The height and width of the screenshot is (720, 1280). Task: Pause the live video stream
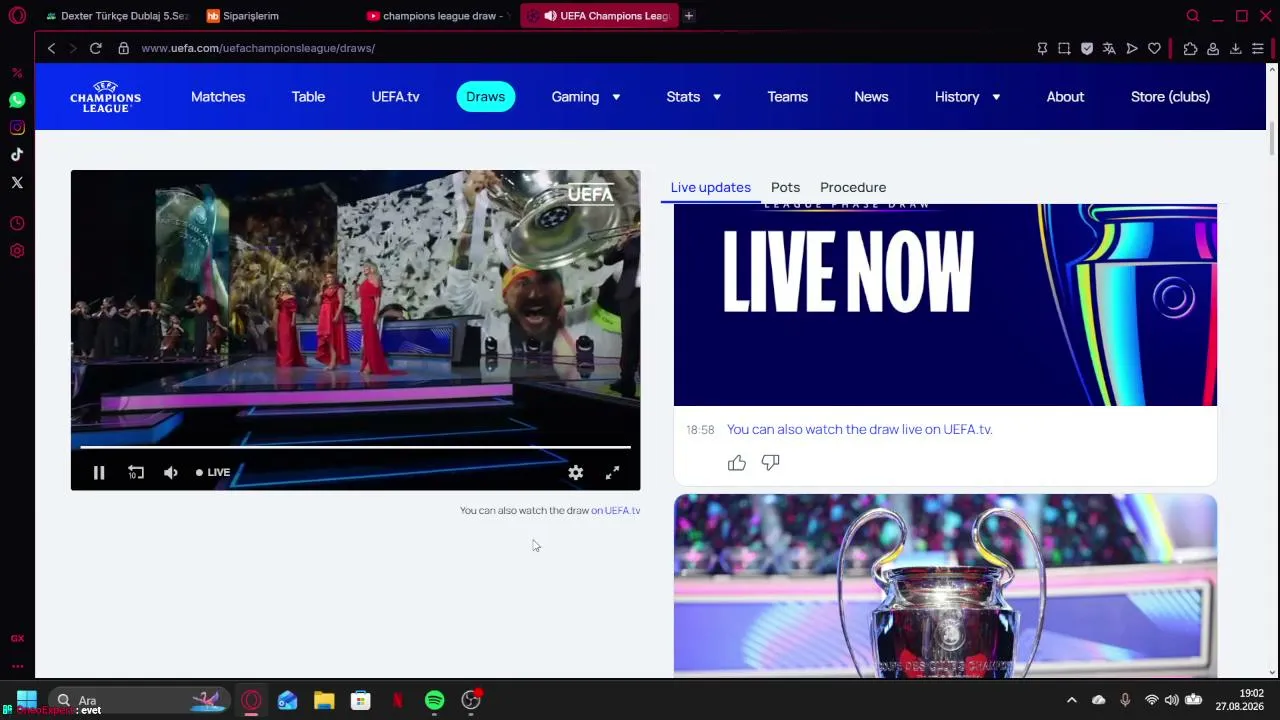pyautogui.click(x=99, y=473)
